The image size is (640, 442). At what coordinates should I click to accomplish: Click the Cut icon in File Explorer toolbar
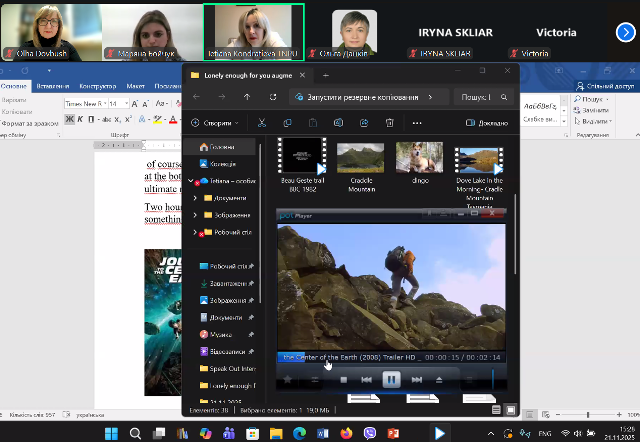coord(260,123)
